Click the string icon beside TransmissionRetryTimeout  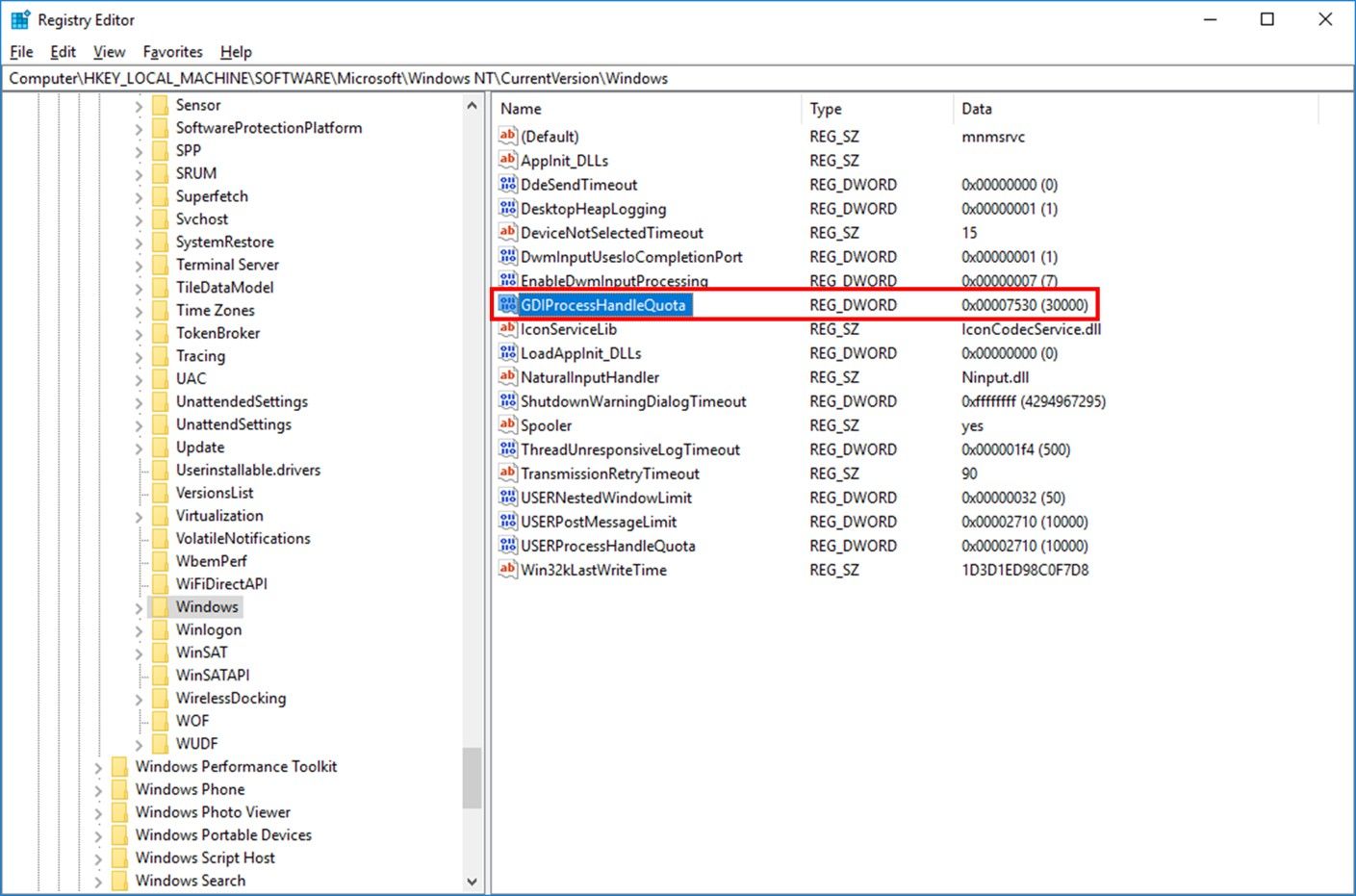(x=508, y=473)
